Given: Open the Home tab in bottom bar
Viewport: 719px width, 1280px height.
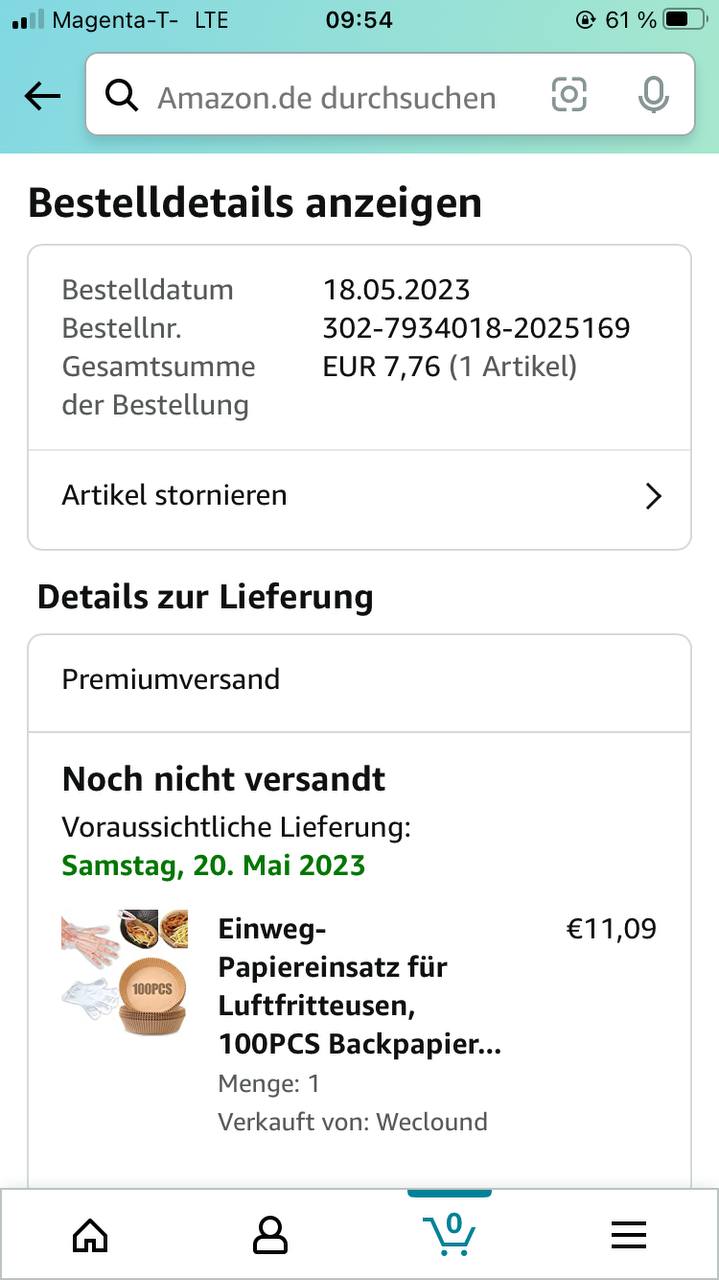Looking at the screenshot, I should 90,1235.
